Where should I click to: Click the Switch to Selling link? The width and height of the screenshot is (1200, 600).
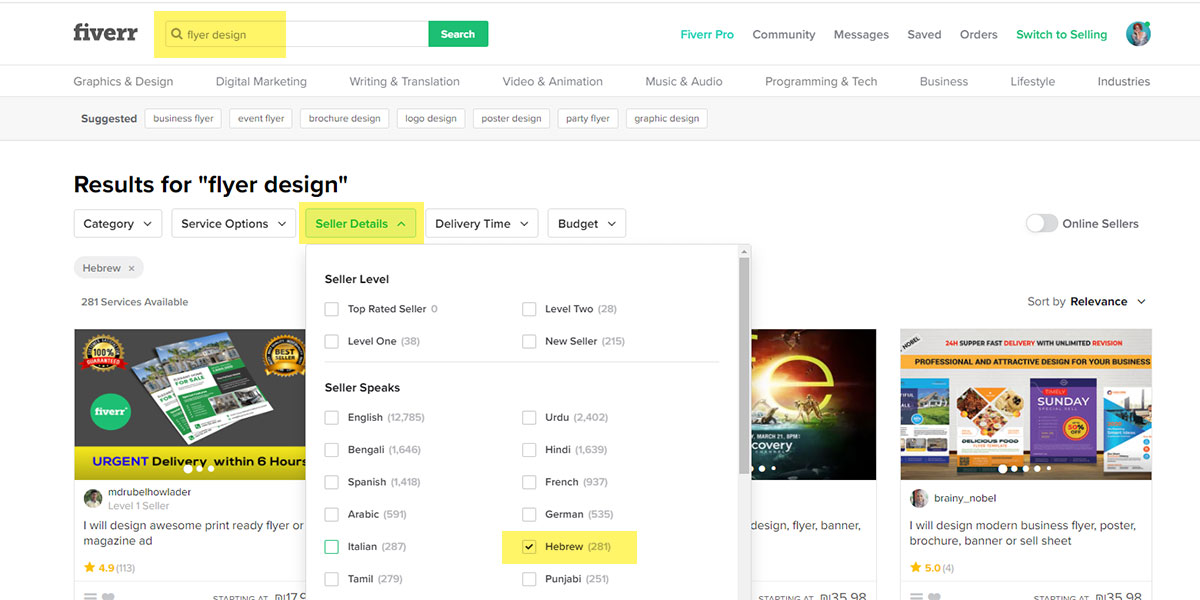pos(1061,34)
